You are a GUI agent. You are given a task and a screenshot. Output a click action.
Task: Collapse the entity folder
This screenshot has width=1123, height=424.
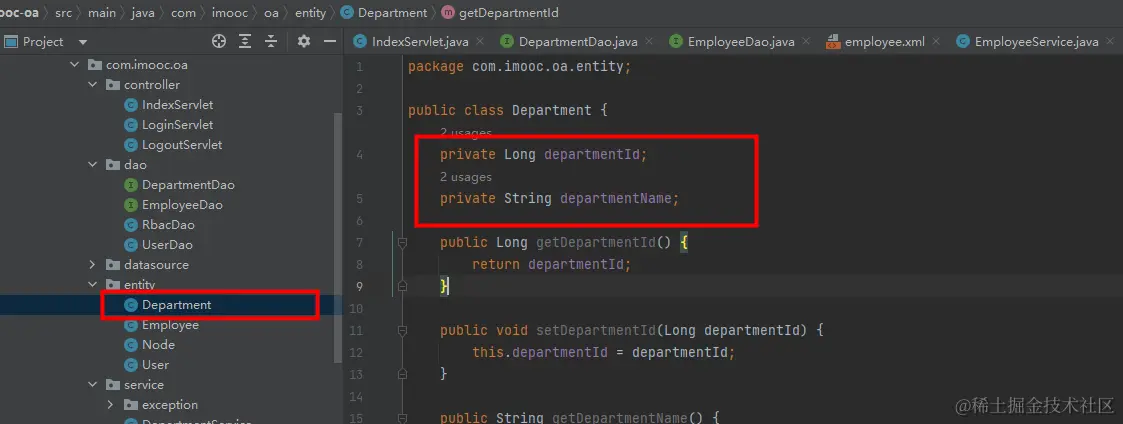(x=92, y=284)
